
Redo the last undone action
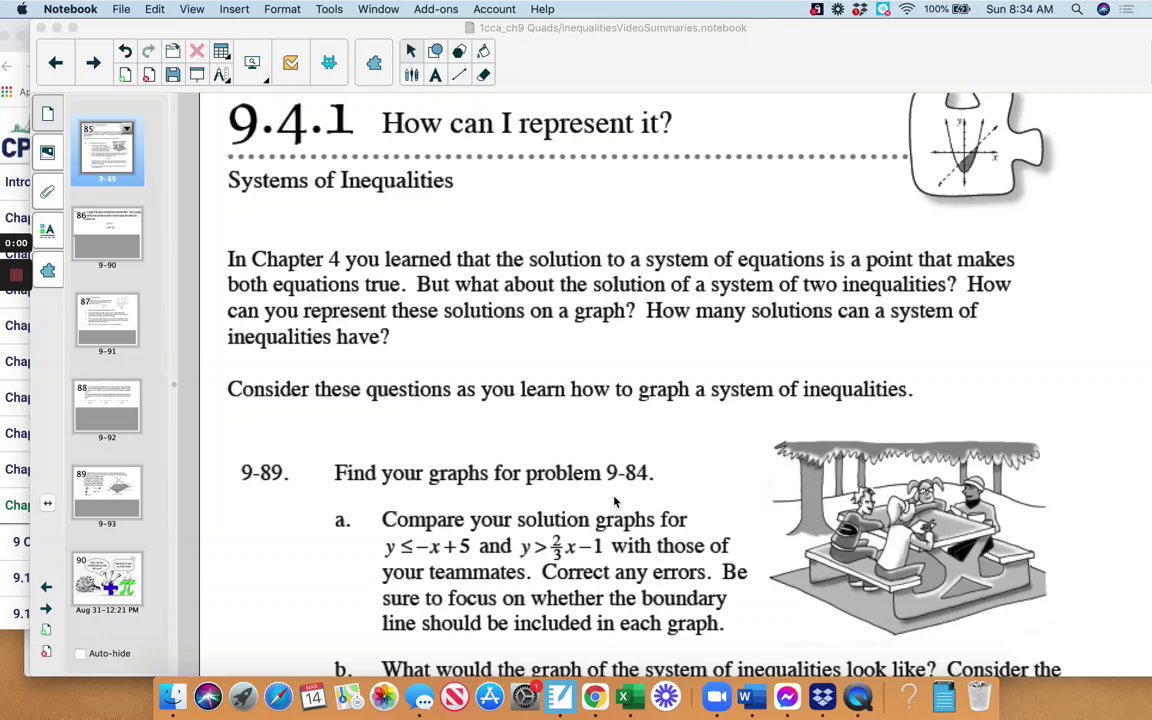pos(149,51)
